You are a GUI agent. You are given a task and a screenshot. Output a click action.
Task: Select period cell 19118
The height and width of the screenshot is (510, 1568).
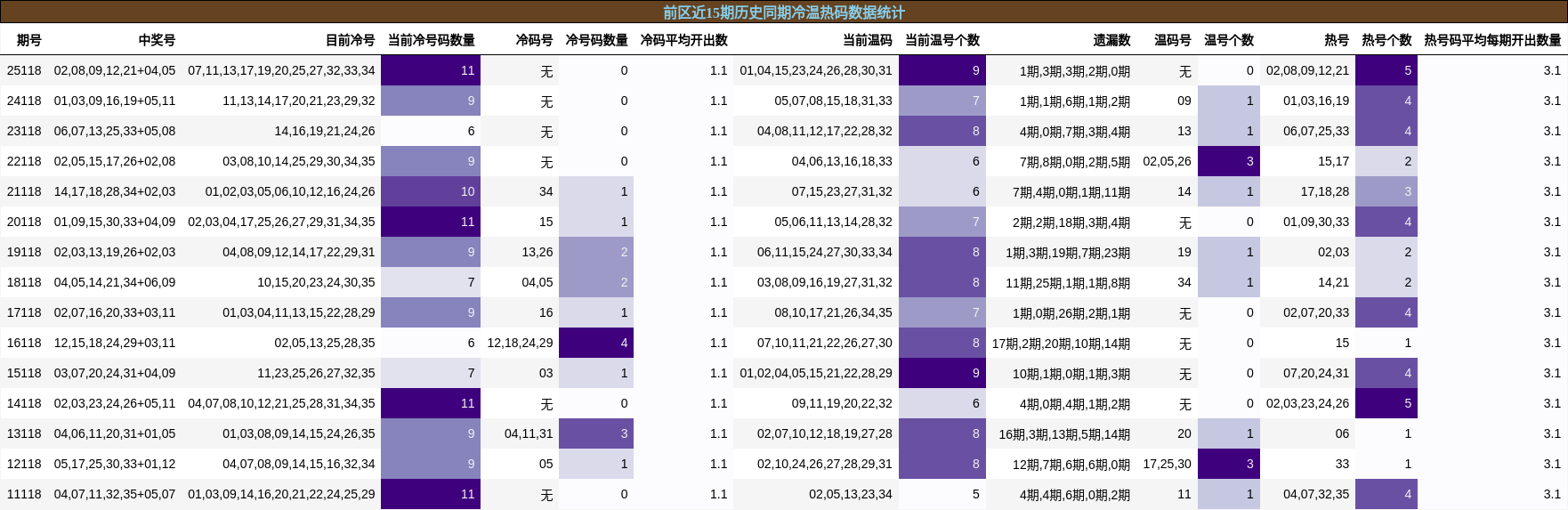pos(24,252)
